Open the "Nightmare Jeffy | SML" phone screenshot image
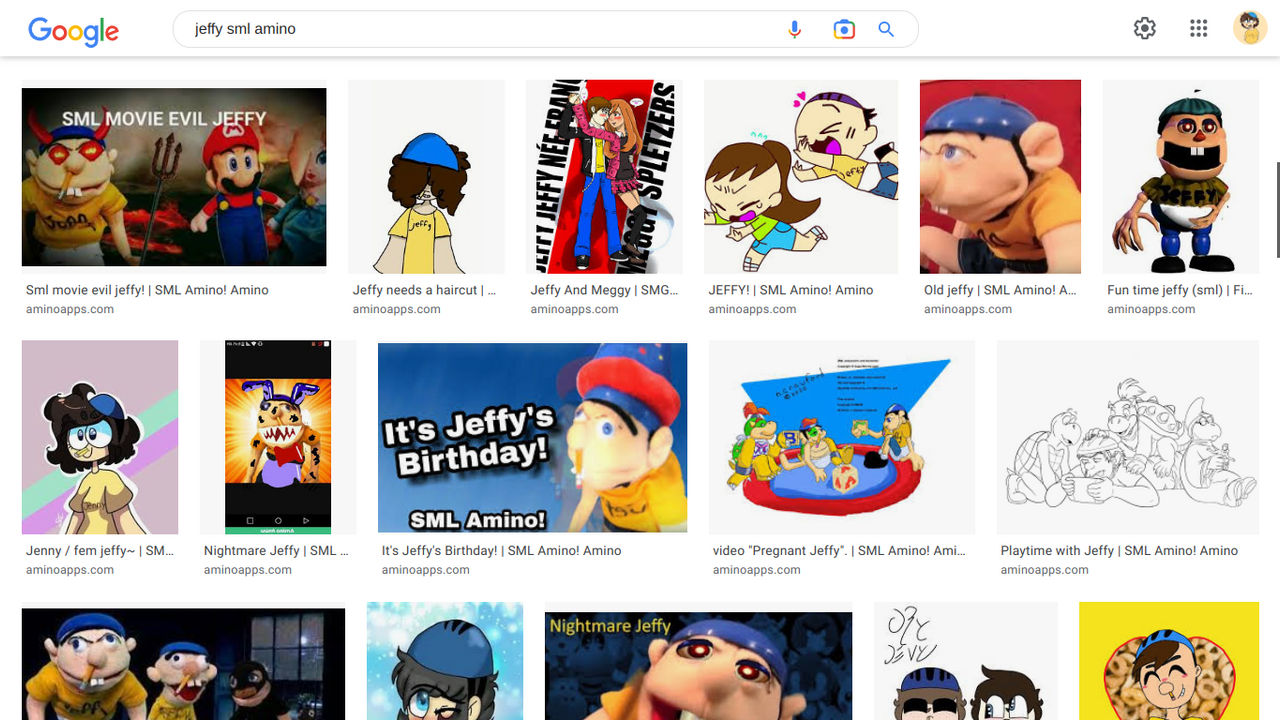Screen dimensions: 1280x720 [278, 437]
